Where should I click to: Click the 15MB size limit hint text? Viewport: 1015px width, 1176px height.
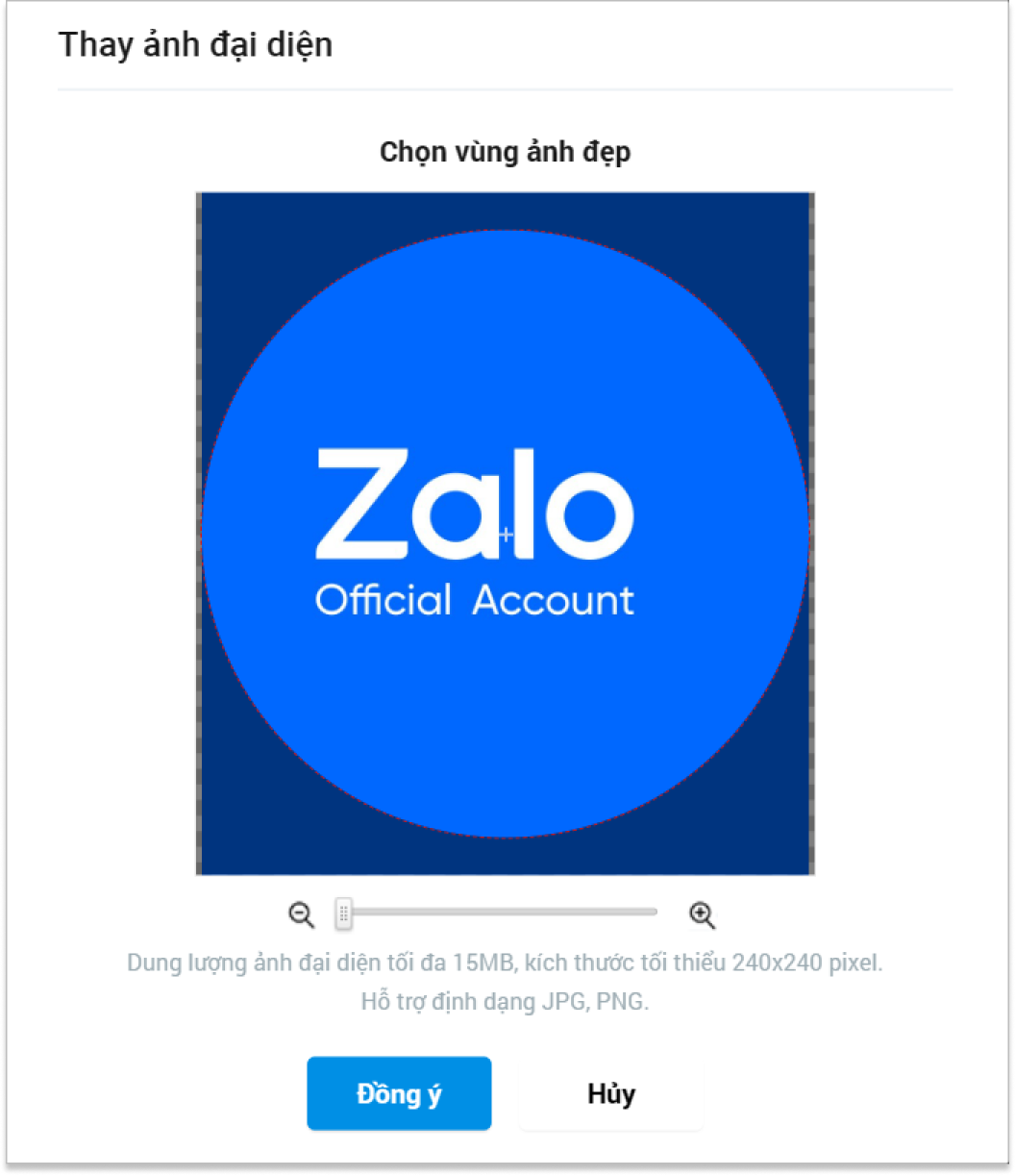click(505, 963)
